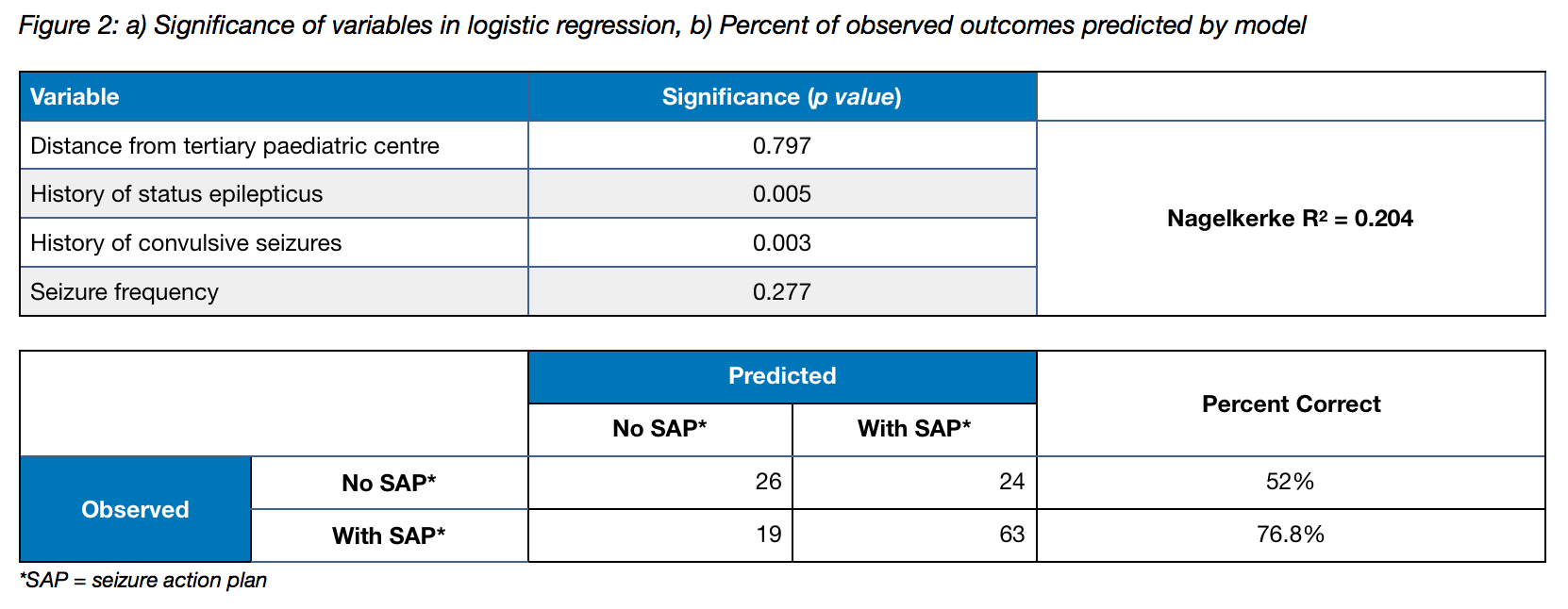Click the 76.8% percent correct cell
1568x609 pixels.
tap(1290, 535)
